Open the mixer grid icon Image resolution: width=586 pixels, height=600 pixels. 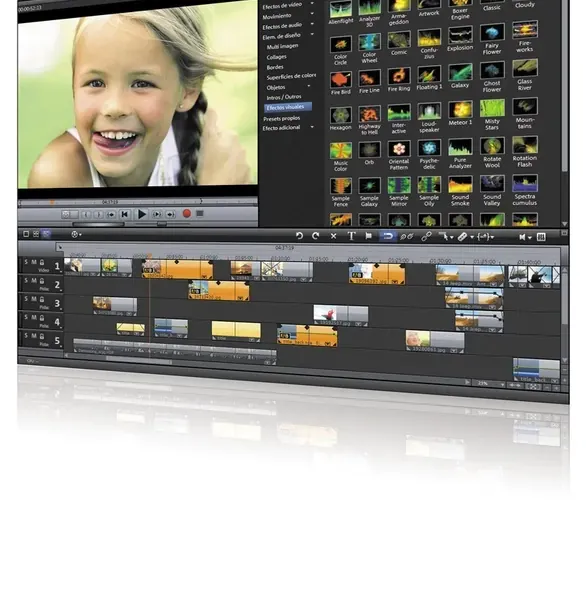[541, 237]
